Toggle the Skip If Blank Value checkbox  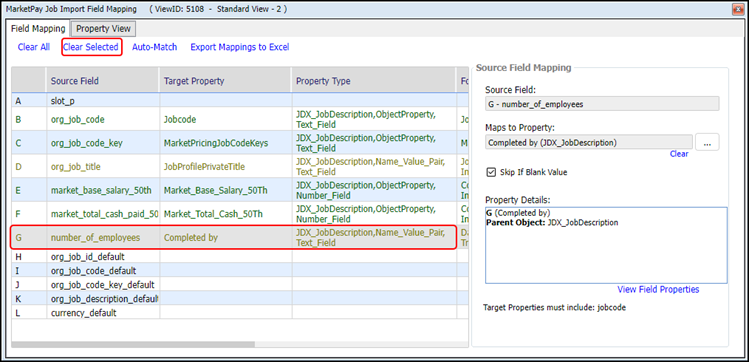point(490,172)
